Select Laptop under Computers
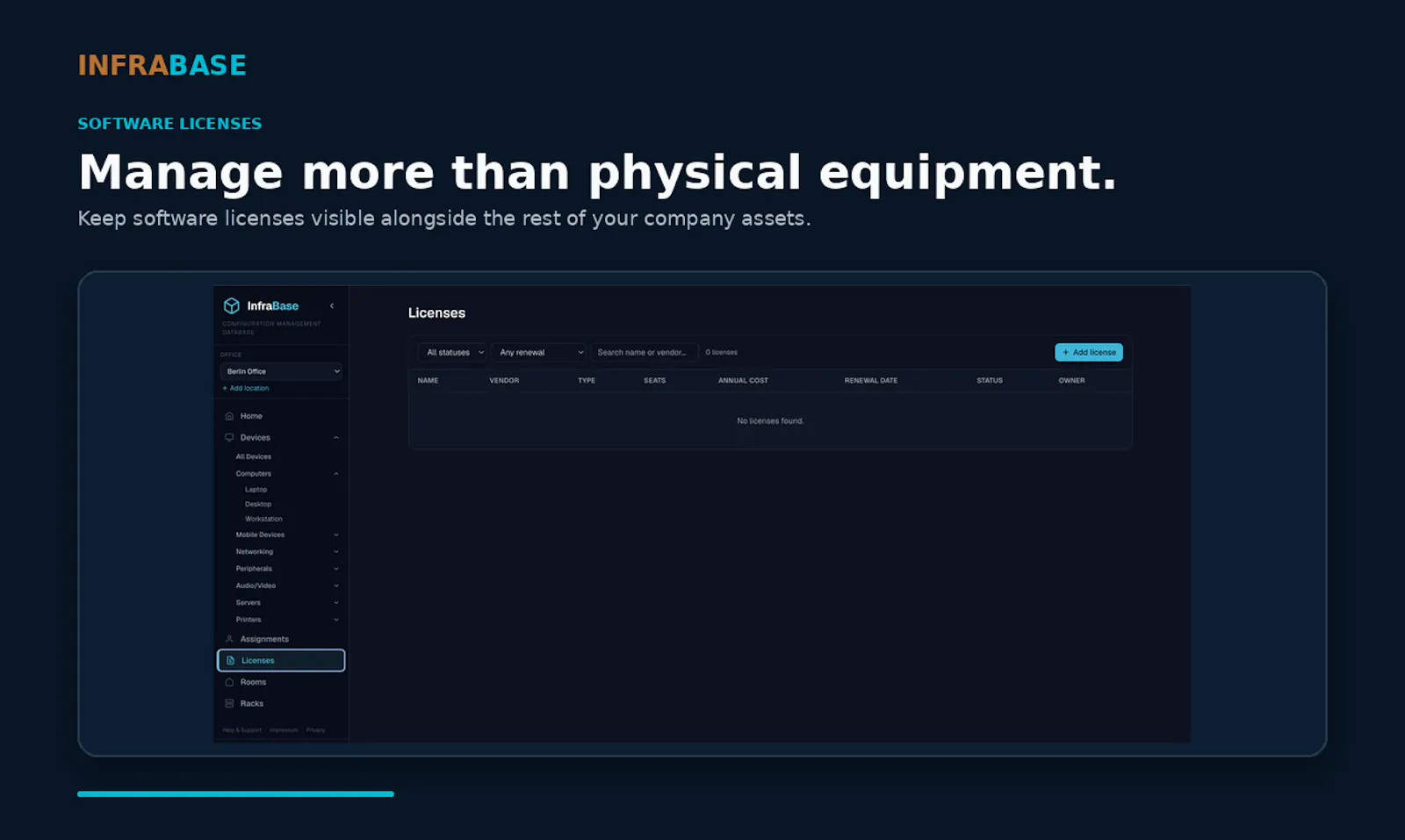 point(256,490)
